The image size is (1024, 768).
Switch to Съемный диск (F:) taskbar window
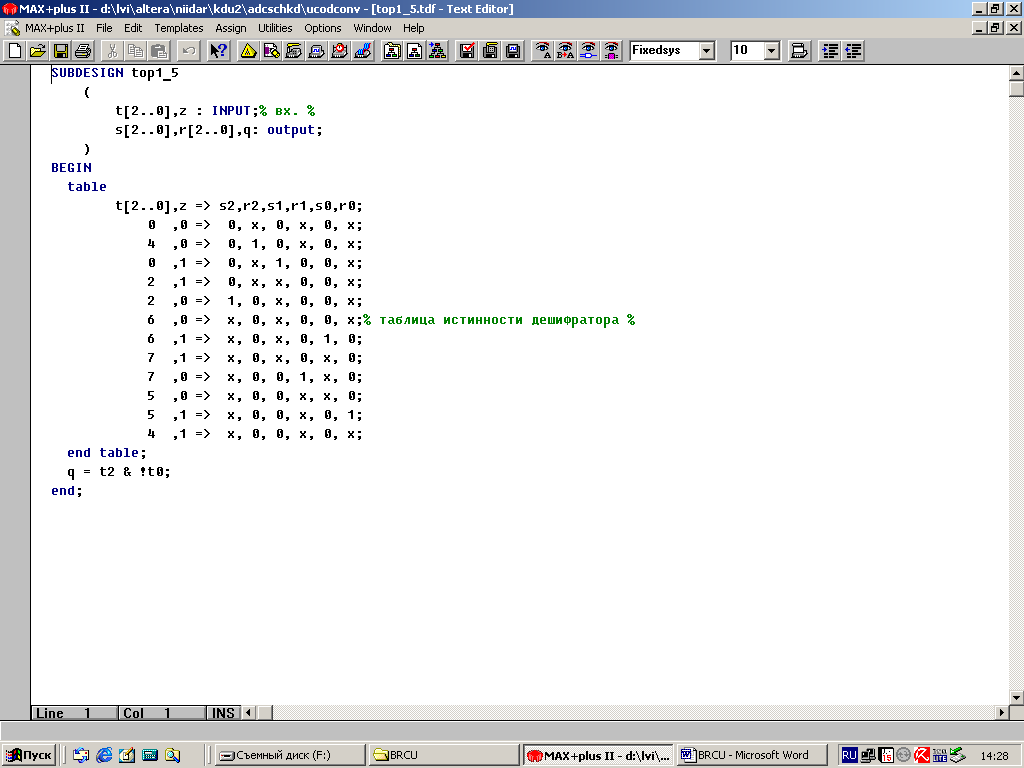coord(290,756)
